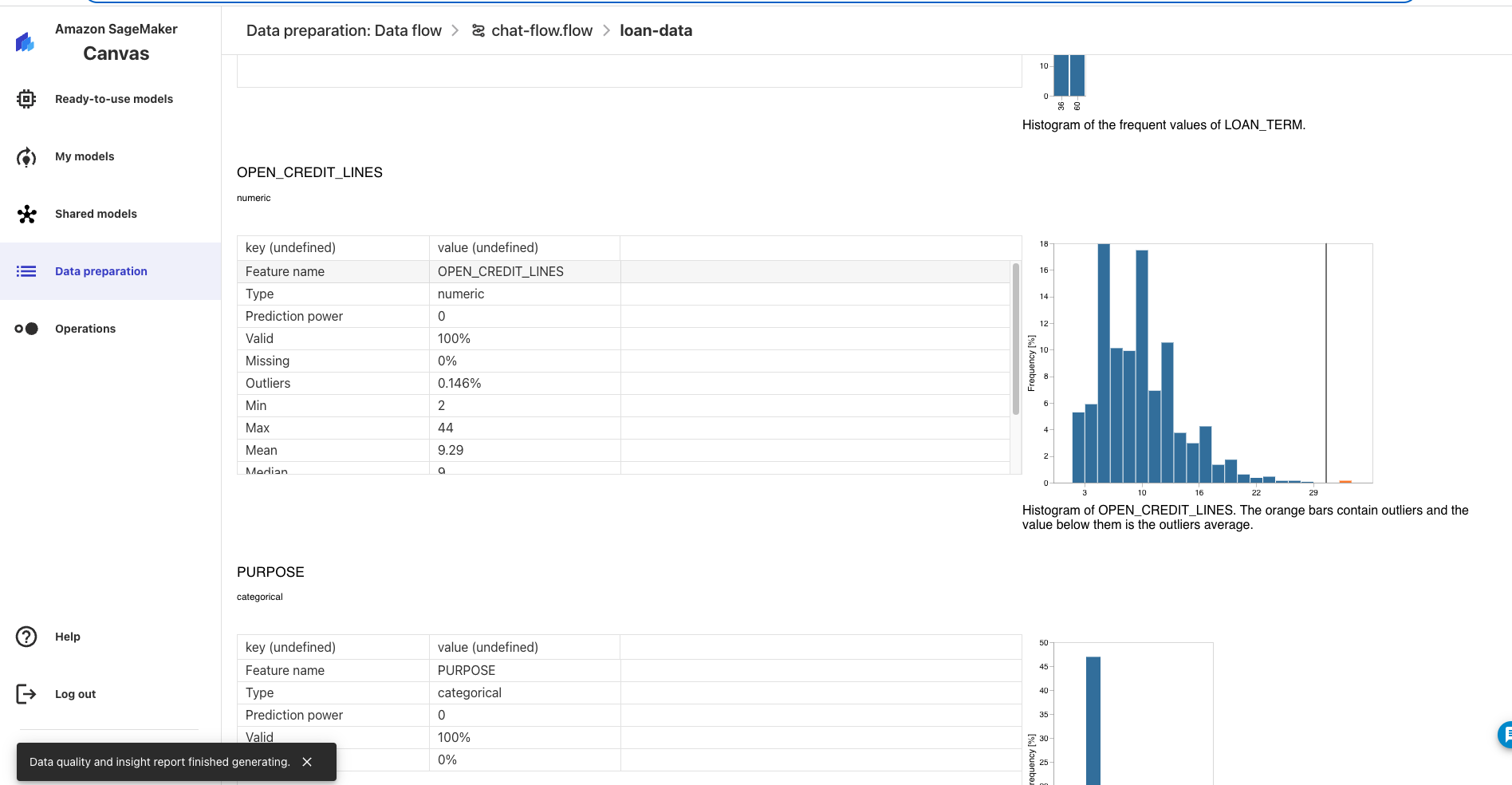Select Shared models menu label
Viewport: 1512px width, 785px height.
pos(96,214)
